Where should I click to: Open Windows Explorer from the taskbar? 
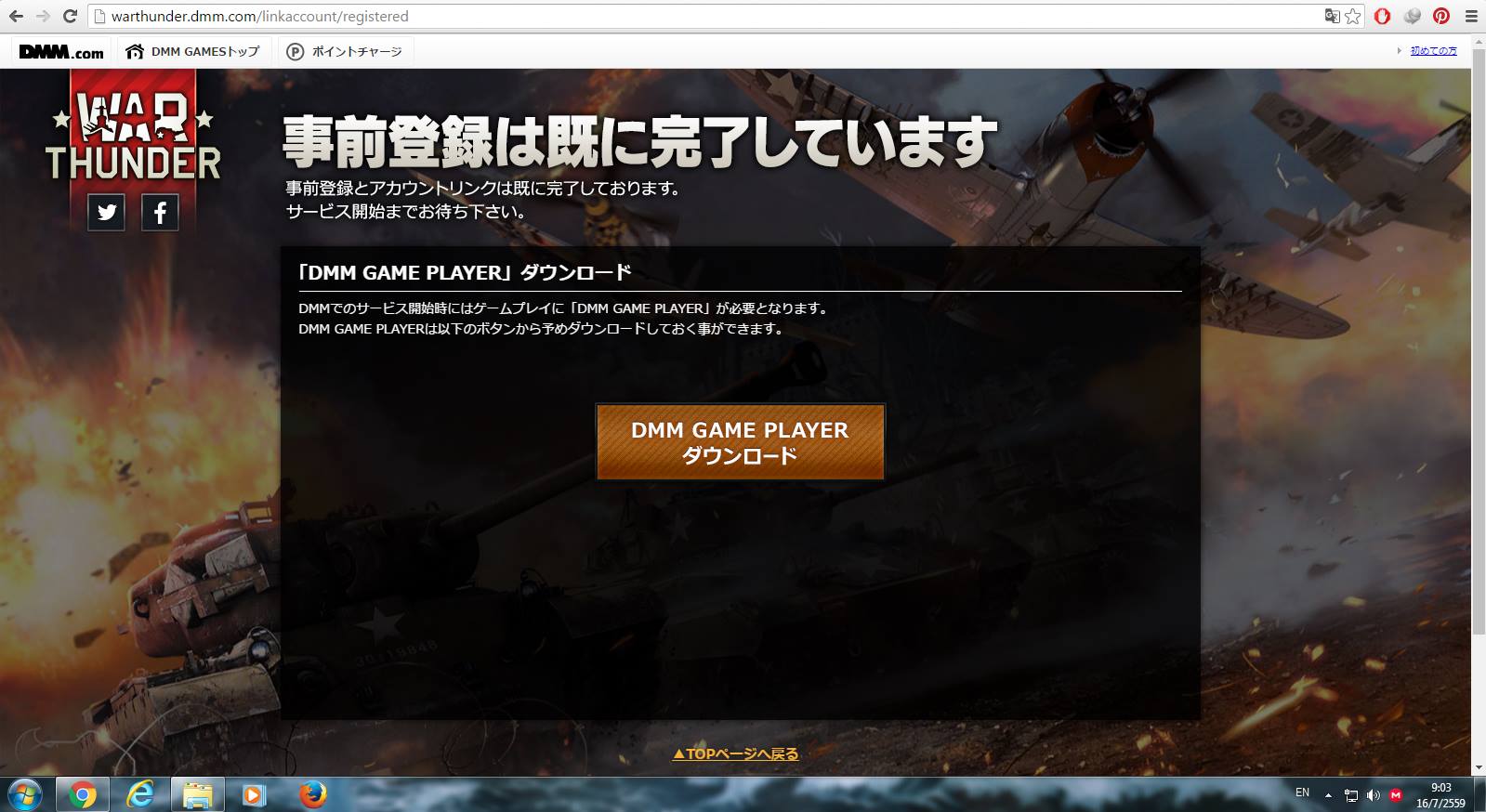pyautogui.click(x=198, y=795)
